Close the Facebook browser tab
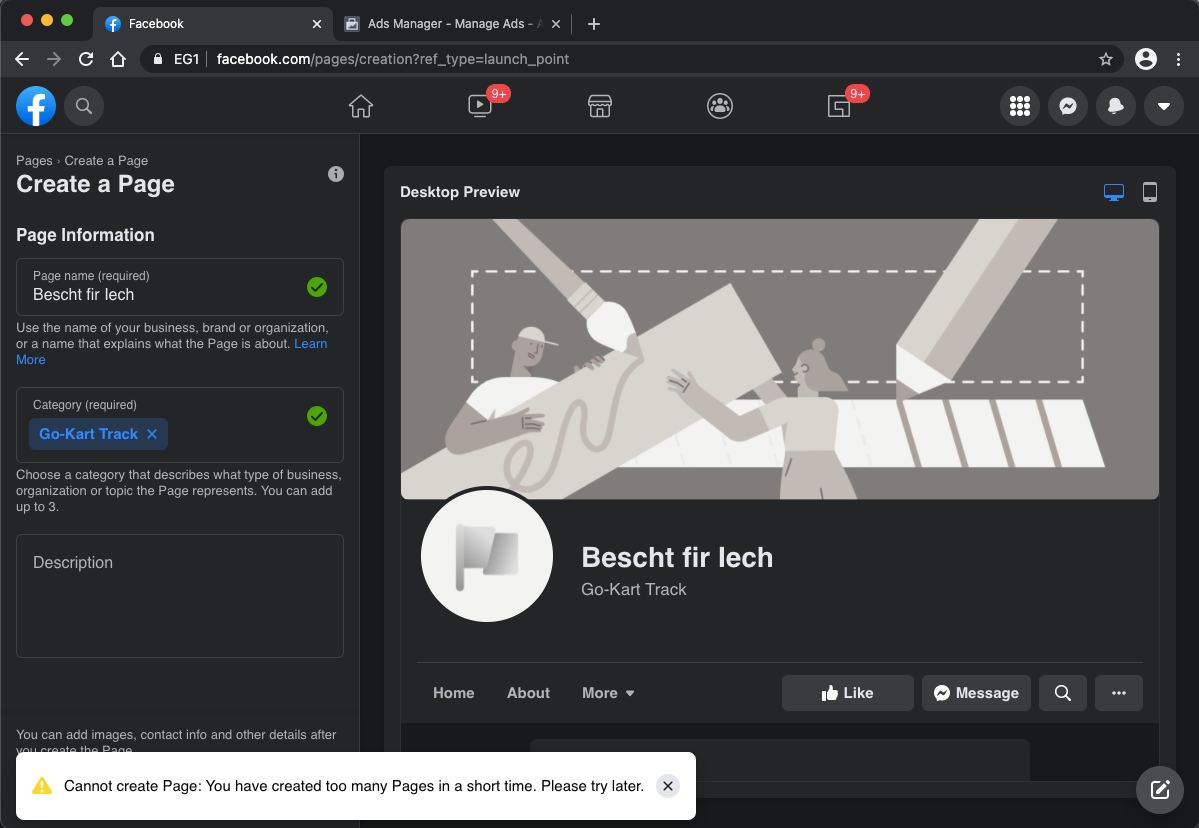Image resolution: width=1199 pixels, height=828 pixels. click(317, 24)
